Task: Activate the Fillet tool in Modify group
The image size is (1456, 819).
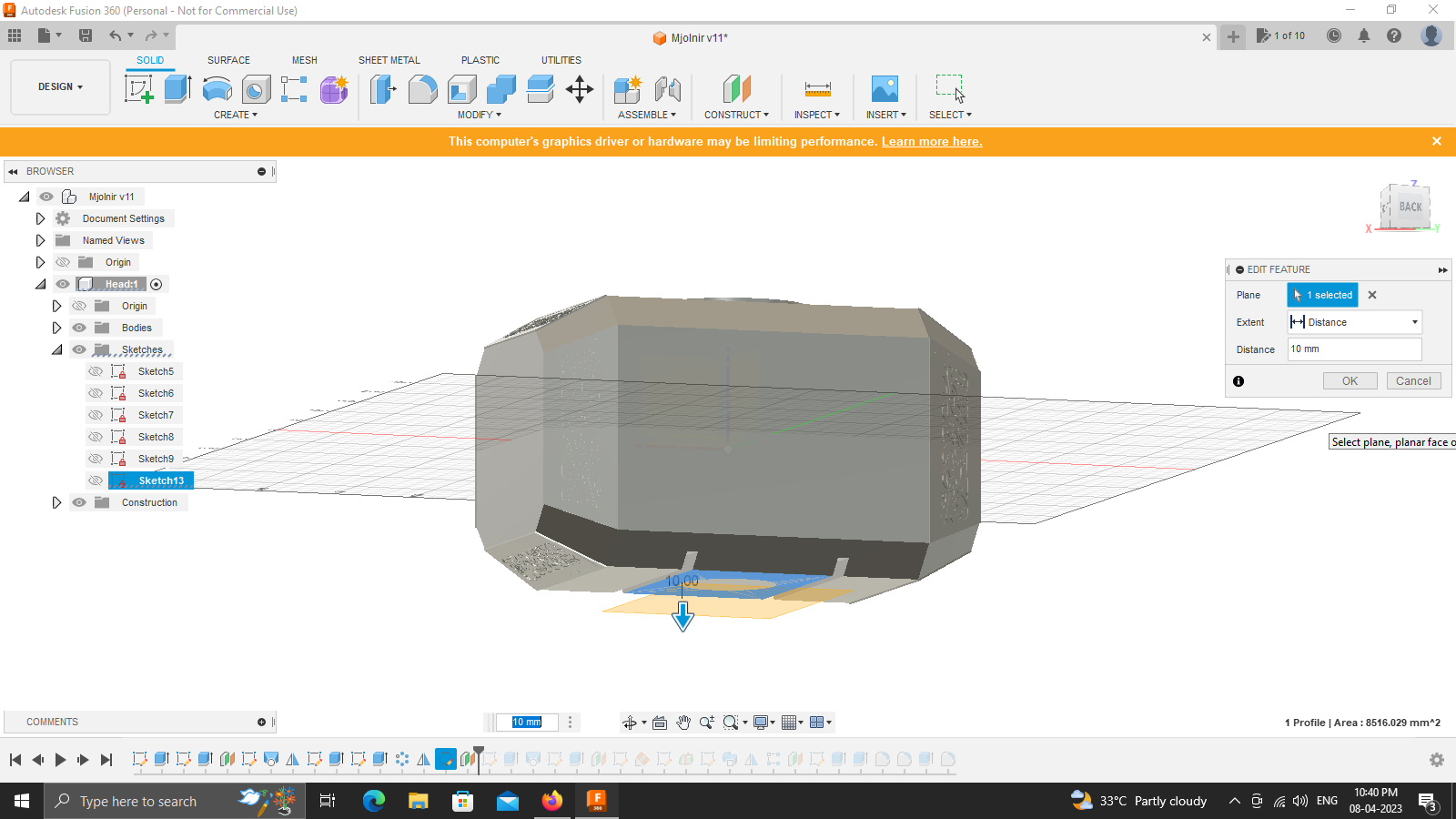Action: click(x=423, y=88)
